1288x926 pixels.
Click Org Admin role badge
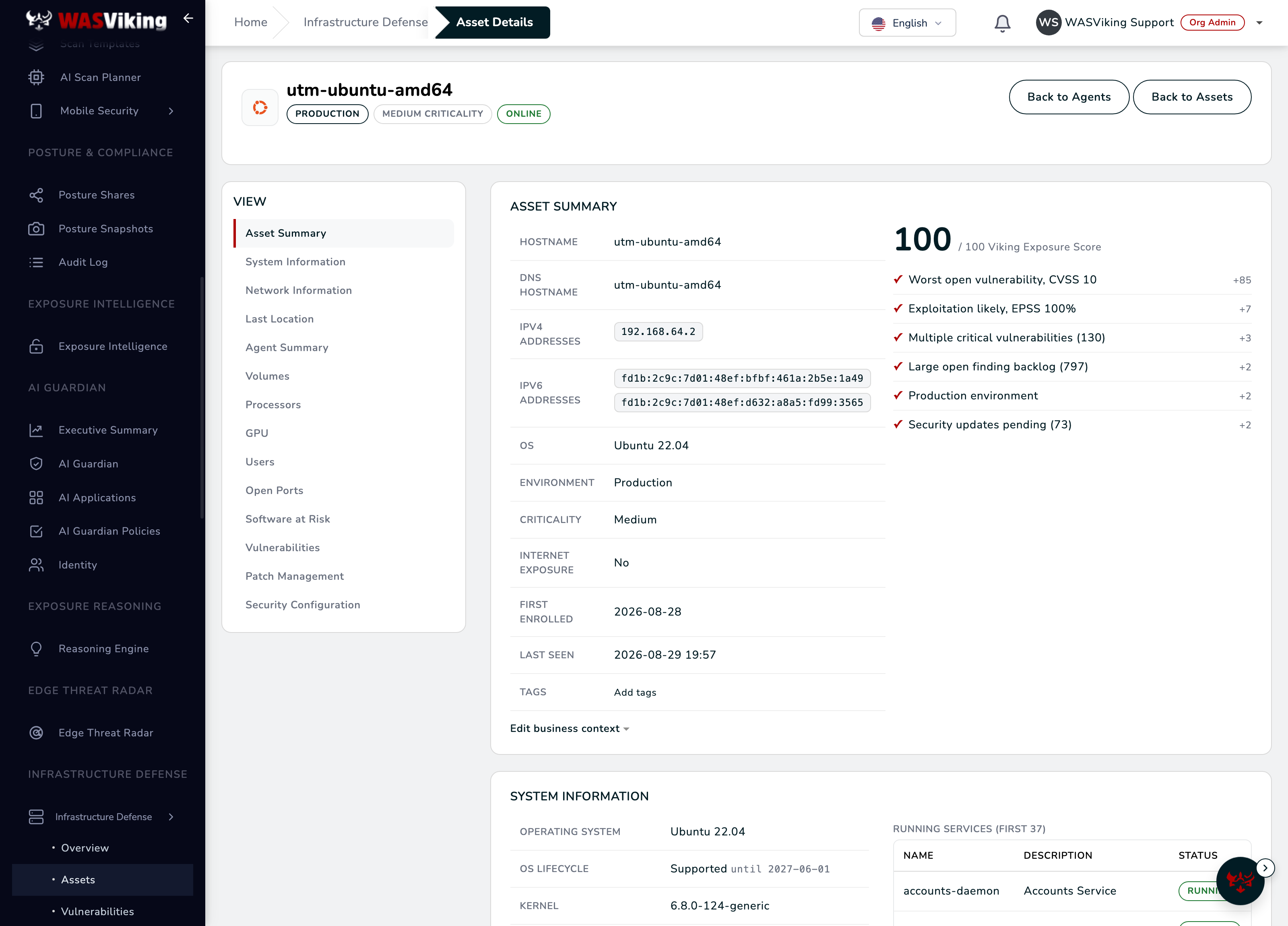point(1212,23)
